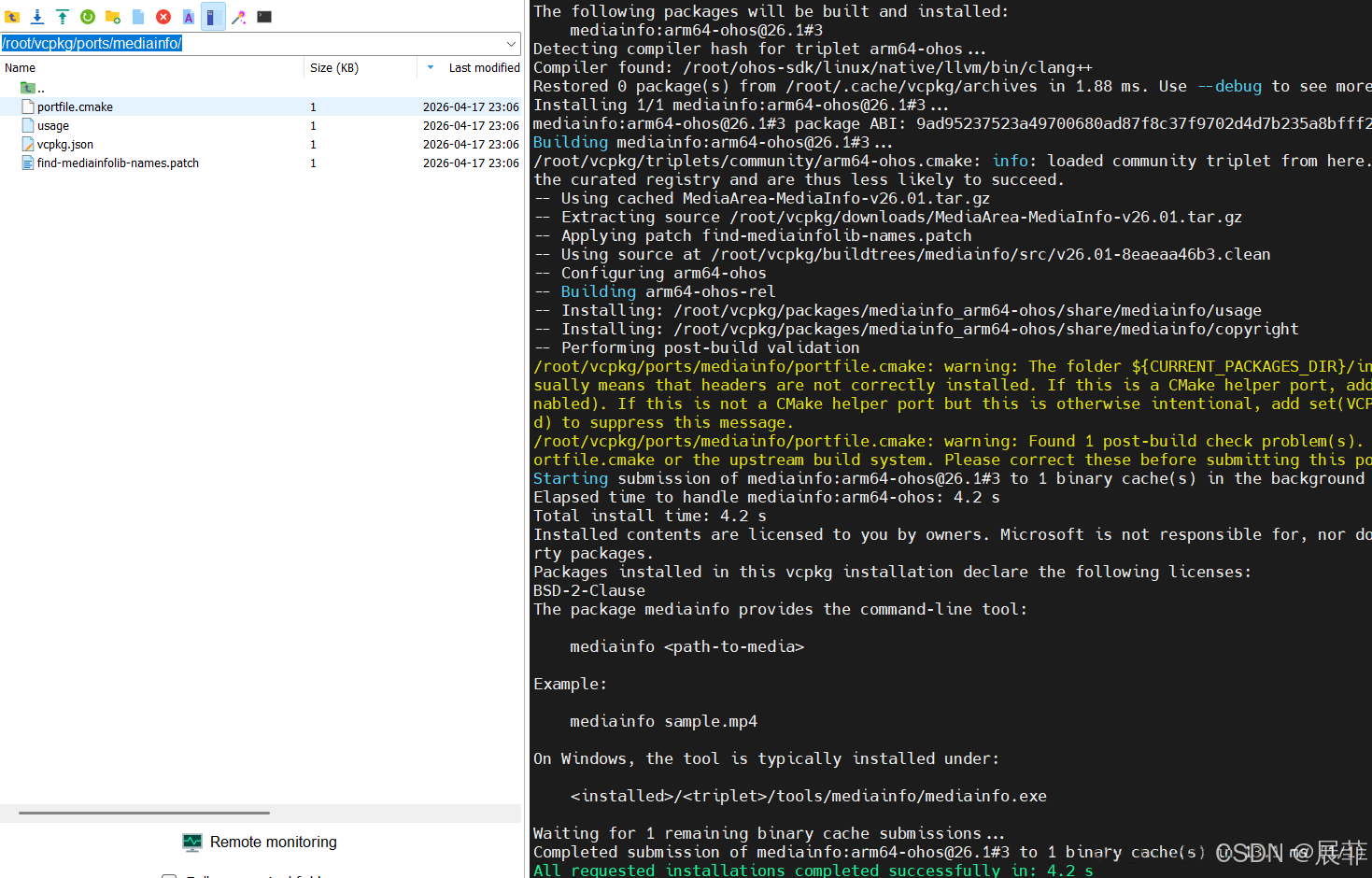Screen dimensions: 1372x878
Task: Click the file icon beside find-mediainfolib-names.patch
Action: (28, 163)
